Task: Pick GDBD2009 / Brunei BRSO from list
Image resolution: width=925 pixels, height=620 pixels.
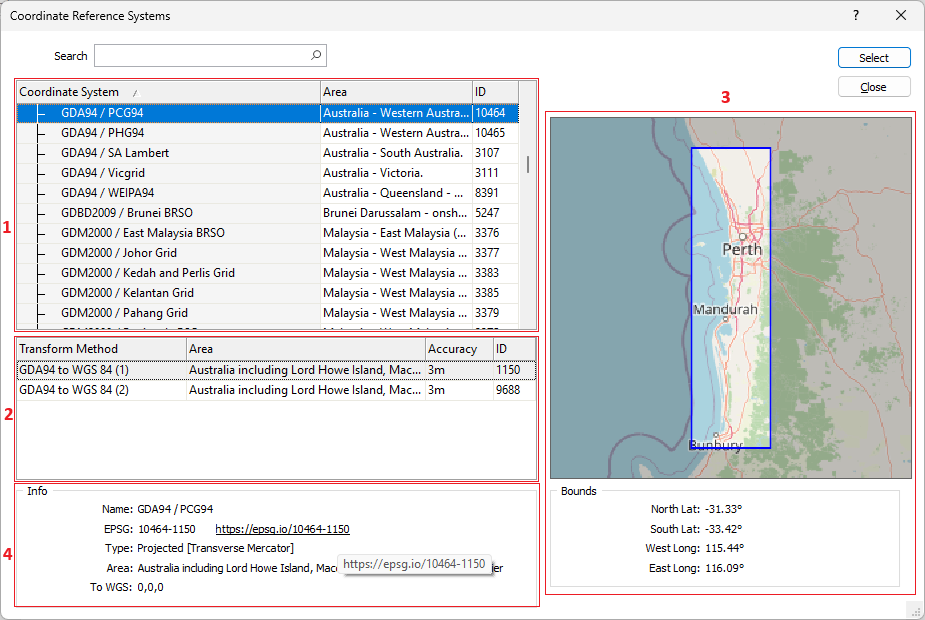Action: click(x=126, y=213)
